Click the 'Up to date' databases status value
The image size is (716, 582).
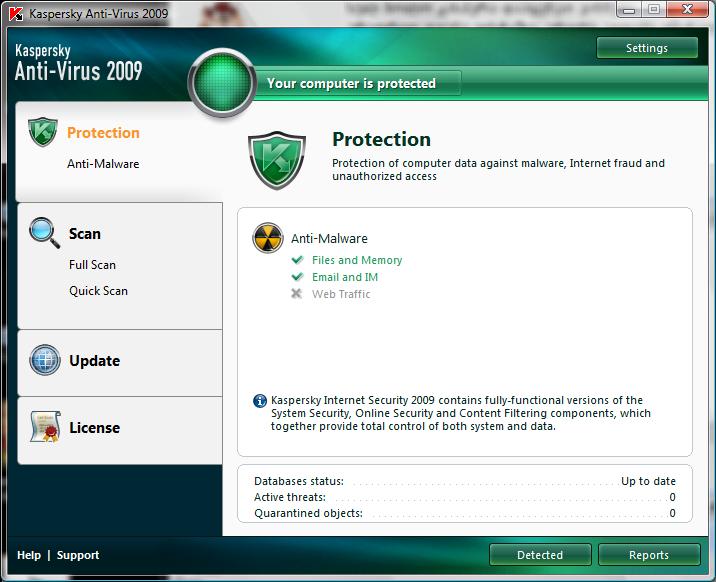(x=648, y=481)
